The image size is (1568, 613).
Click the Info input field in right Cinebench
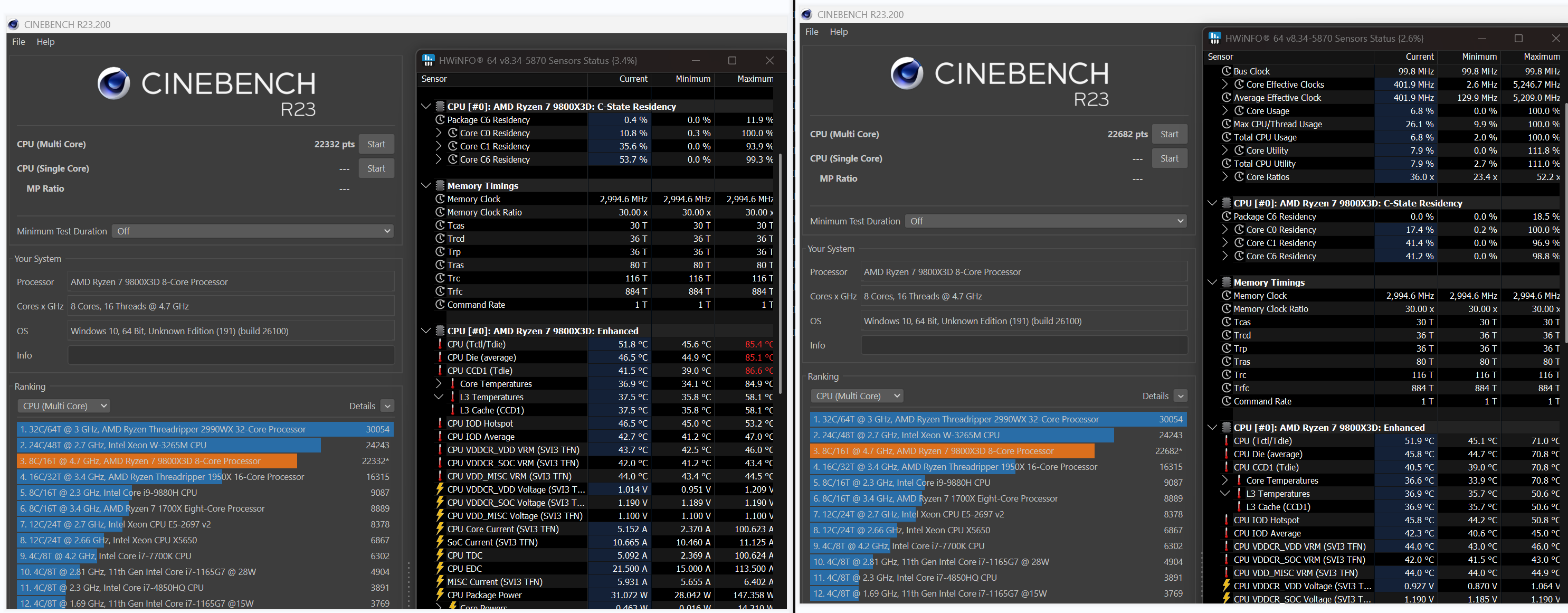point(1024,345)
